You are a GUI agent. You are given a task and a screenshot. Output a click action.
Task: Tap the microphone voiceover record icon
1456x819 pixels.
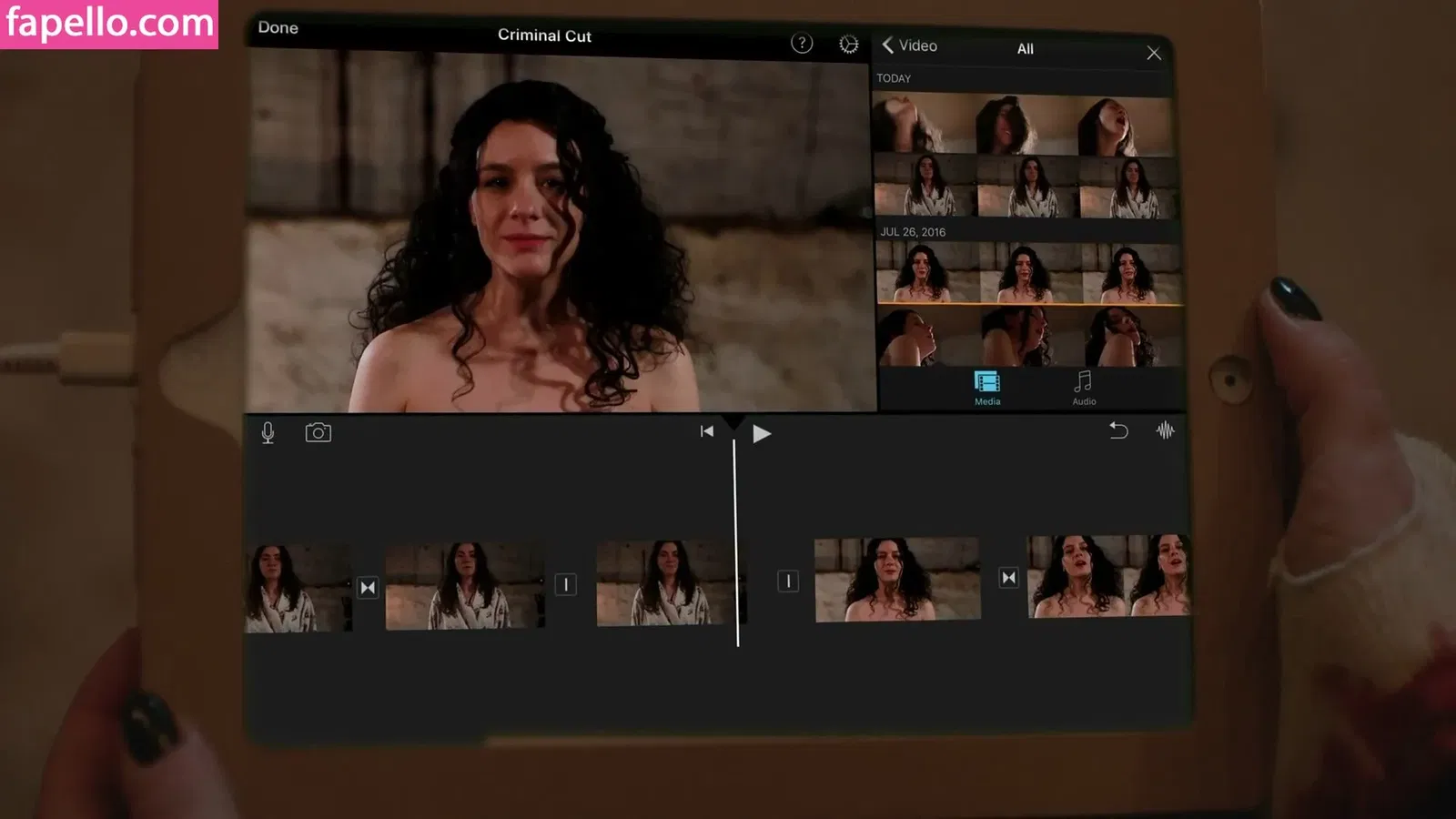coord(268,433)
